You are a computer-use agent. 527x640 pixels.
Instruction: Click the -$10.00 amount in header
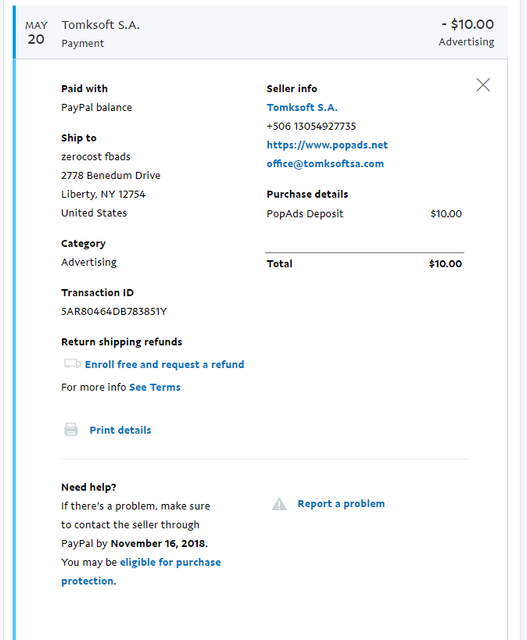click(467, 24)
